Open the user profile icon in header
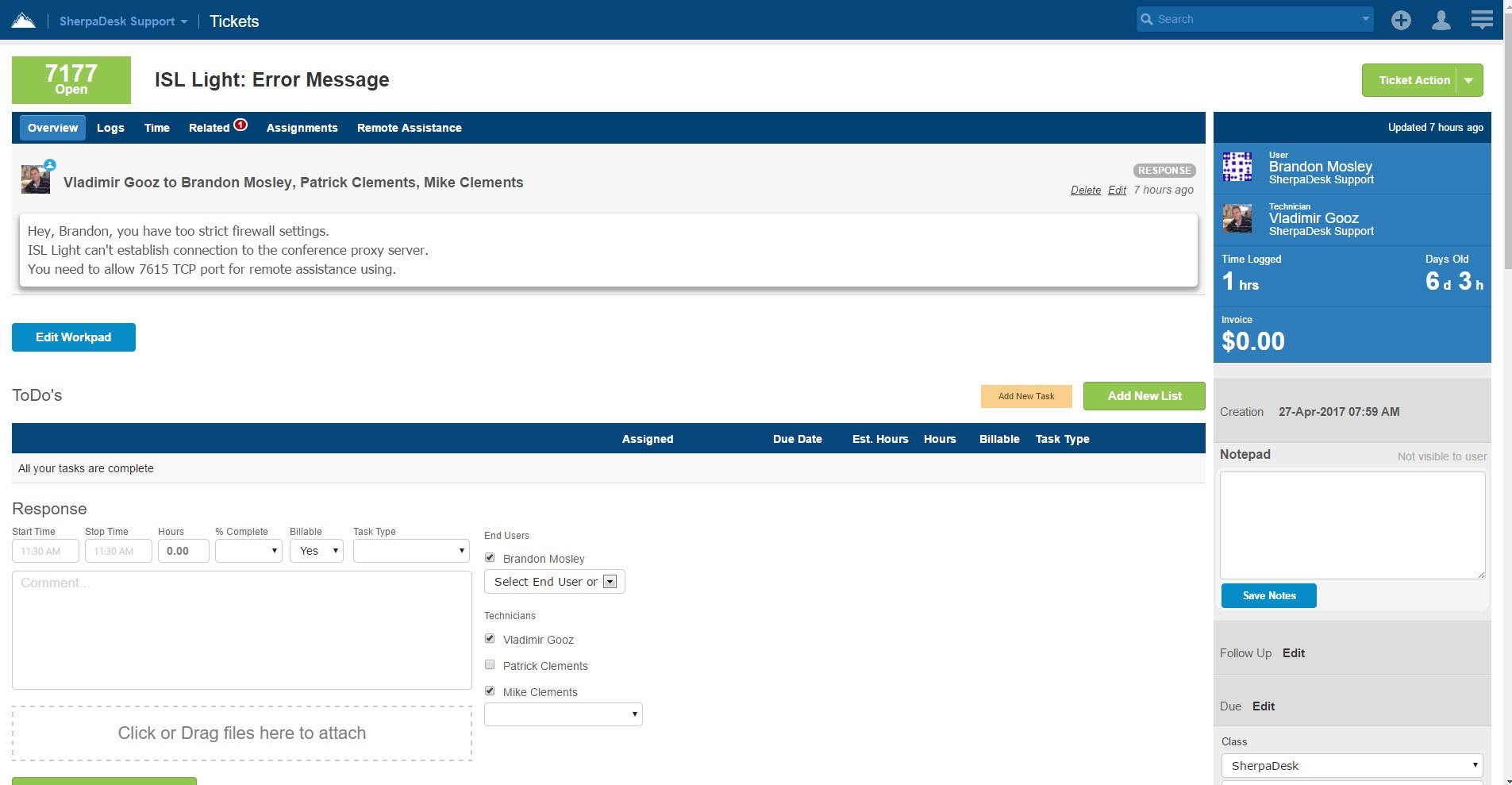The image size is (1512, 785). 1441,20
